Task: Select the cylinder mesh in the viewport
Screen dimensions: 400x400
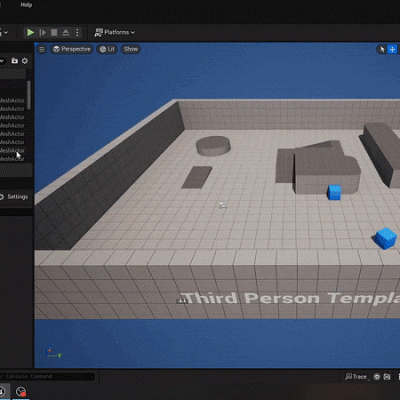Action: 213,145
